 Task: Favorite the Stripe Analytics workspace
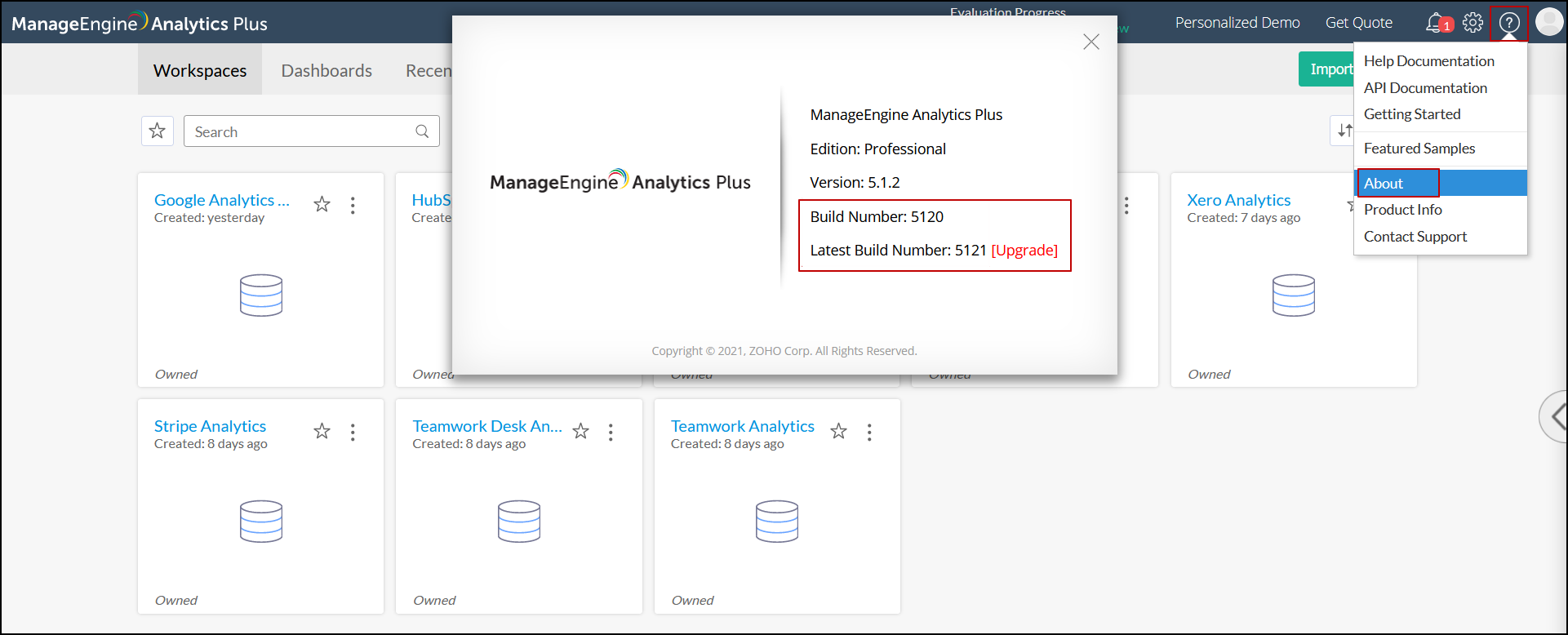(x=322, y=431)
